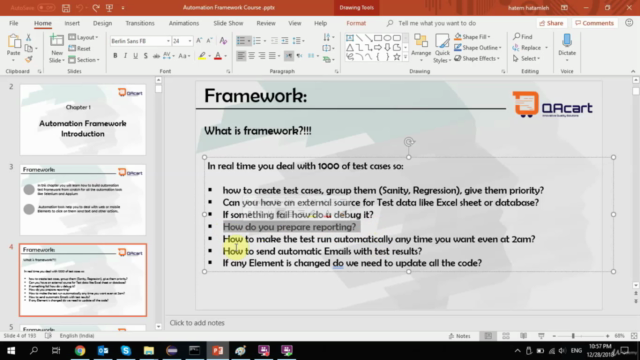Click the Comments button

[x=594, y=23]
